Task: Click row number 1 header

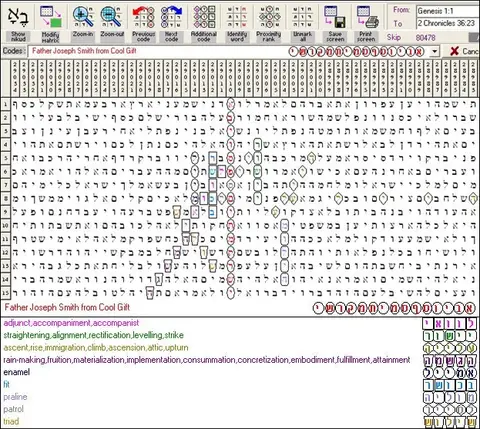Action: point(6,104)
